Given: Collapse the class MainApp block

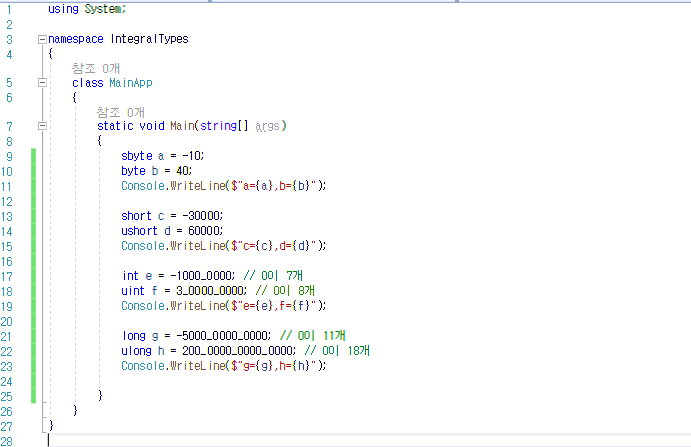Looking at the screenshot, I should [x=42, y=82].
